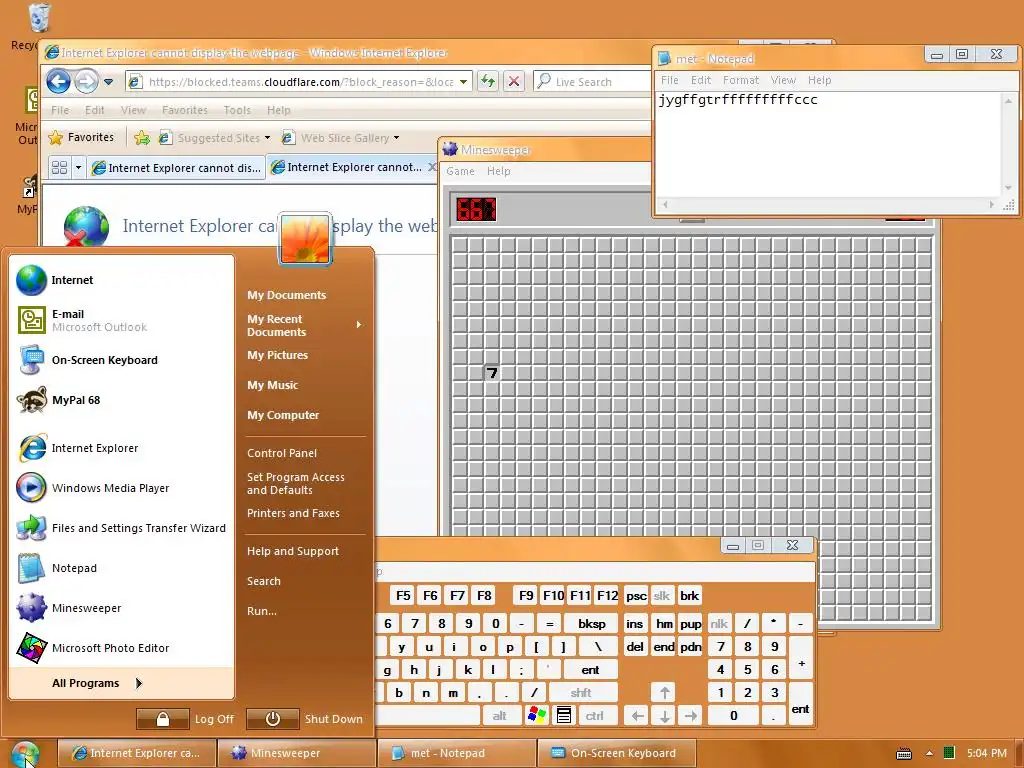Expand the All Programs list
The height and width of the screenshot is (768, 1024).
121,683
